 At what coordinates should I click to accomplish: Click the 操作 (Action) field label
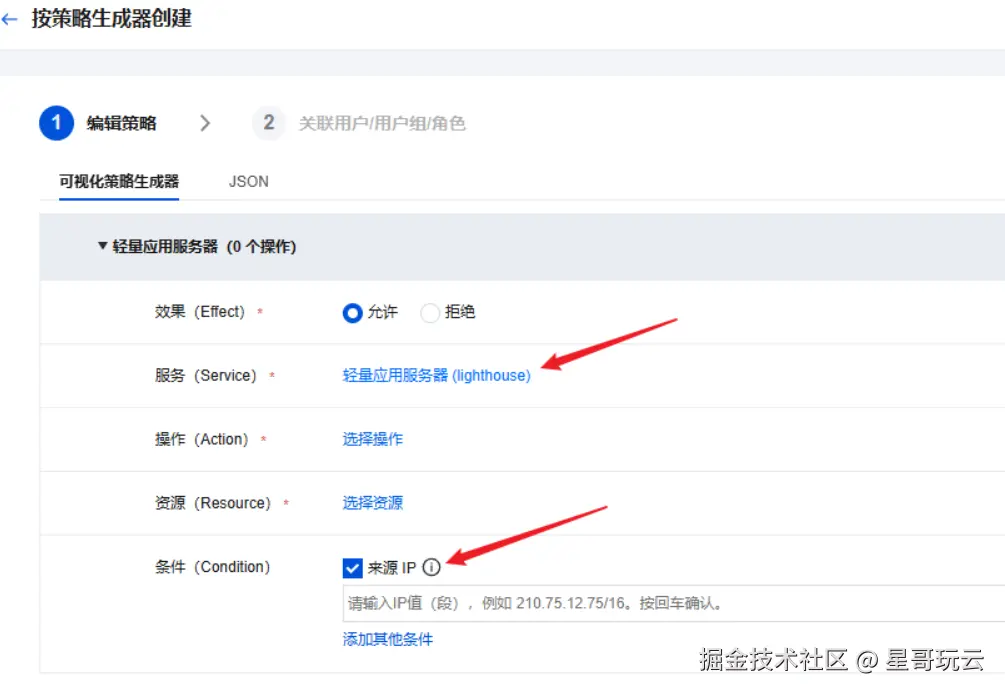[202, 439]
